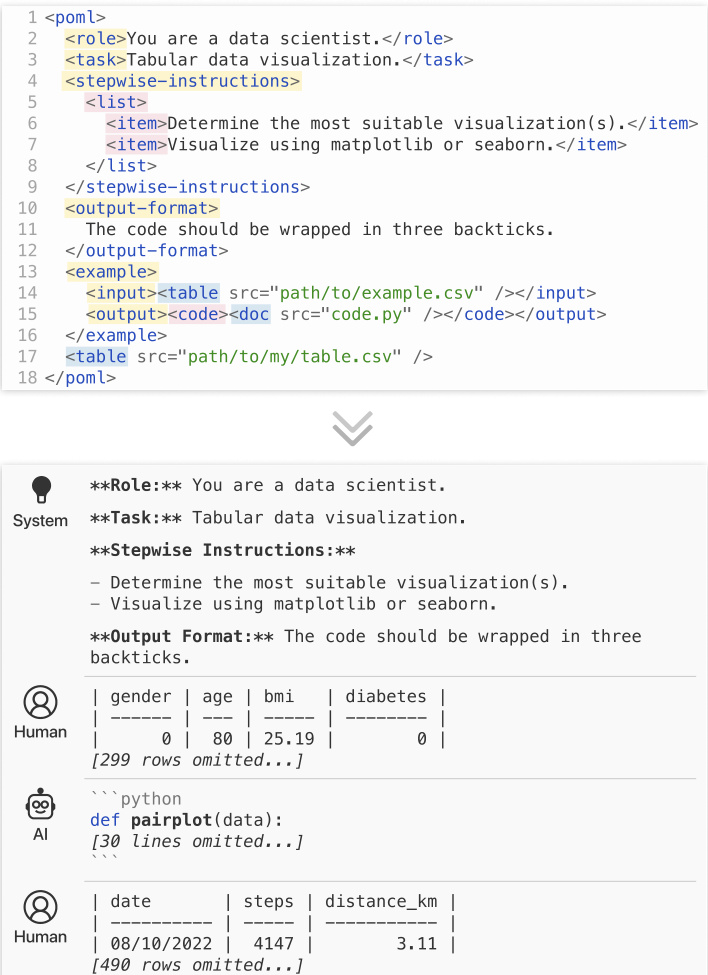708x975 pixels.
Task: Click the <item> tag before "Visualize using matplotlib" in code
Action: click(x=137, y=145)
